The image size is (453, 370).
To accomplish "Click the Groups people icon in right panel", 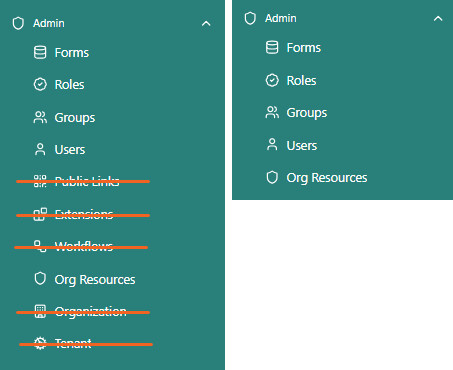I will [272, 112].
